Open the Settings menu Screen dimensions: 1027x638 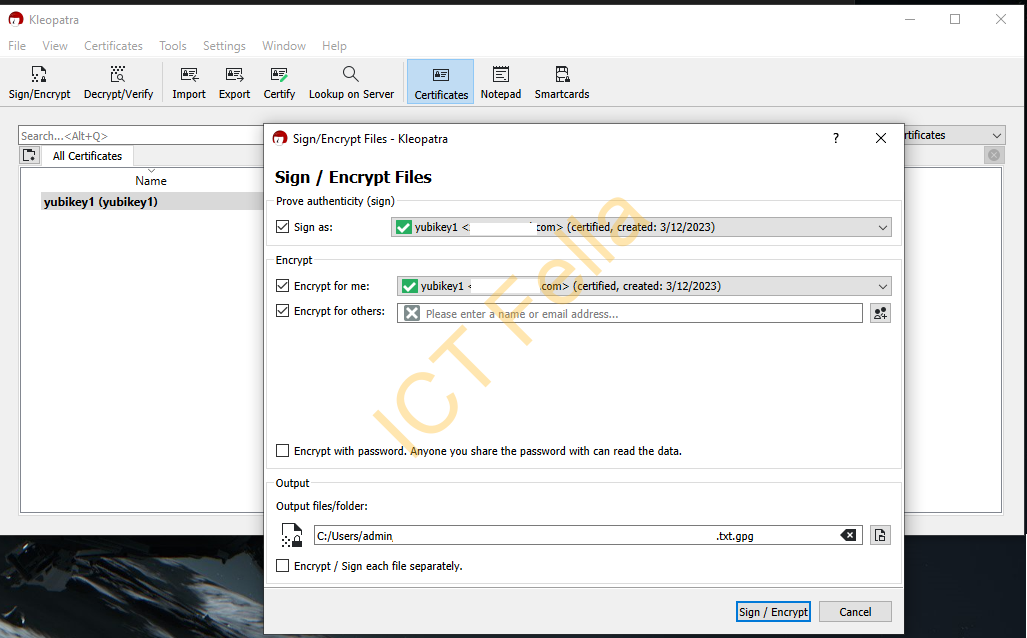pyautogui.click(x=223, y=45)
